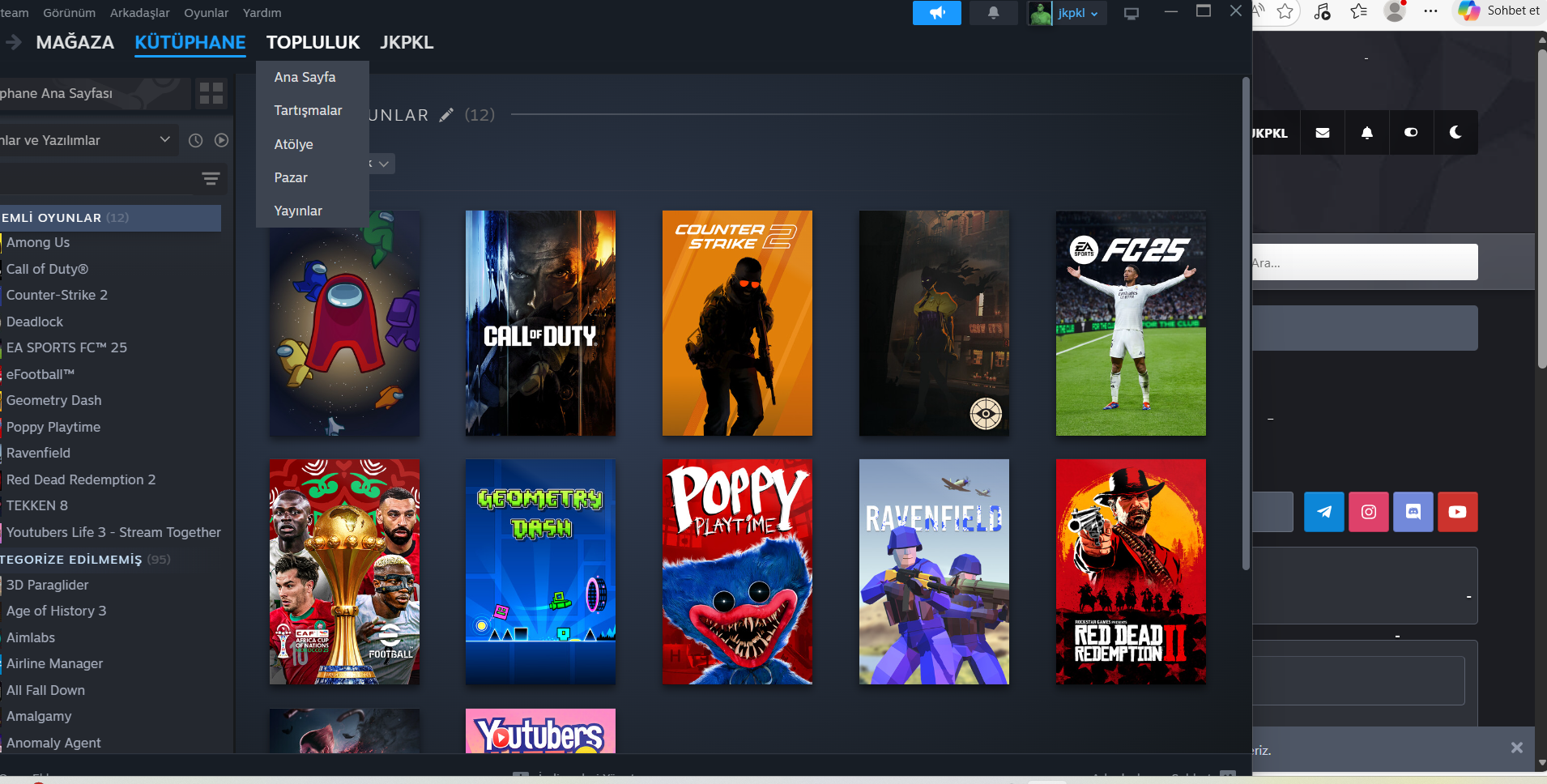Viewport: 1547px width, 784px height.
Task: Toggle dark mode moon icon on web page
Action: [1455, 133]
